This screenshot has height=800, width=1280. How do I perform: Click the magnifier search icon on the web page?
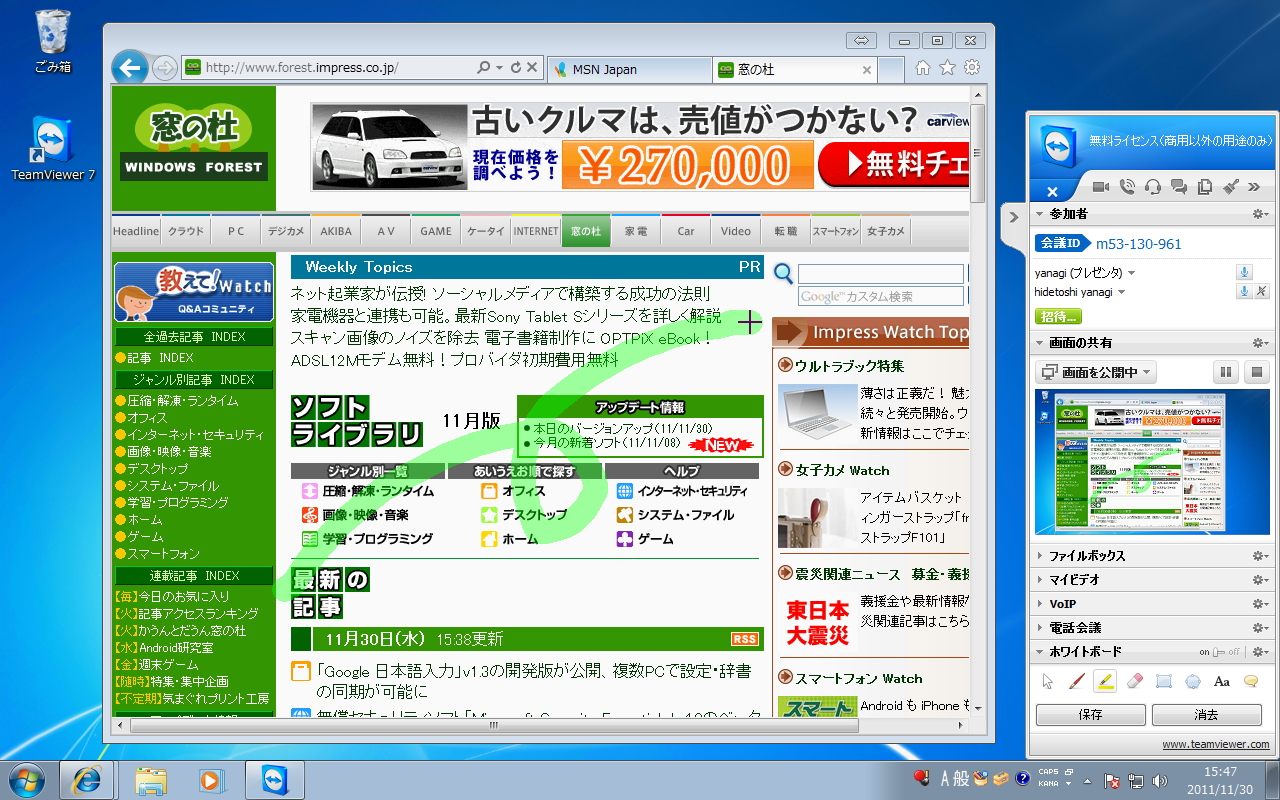[x=783, y=274]
